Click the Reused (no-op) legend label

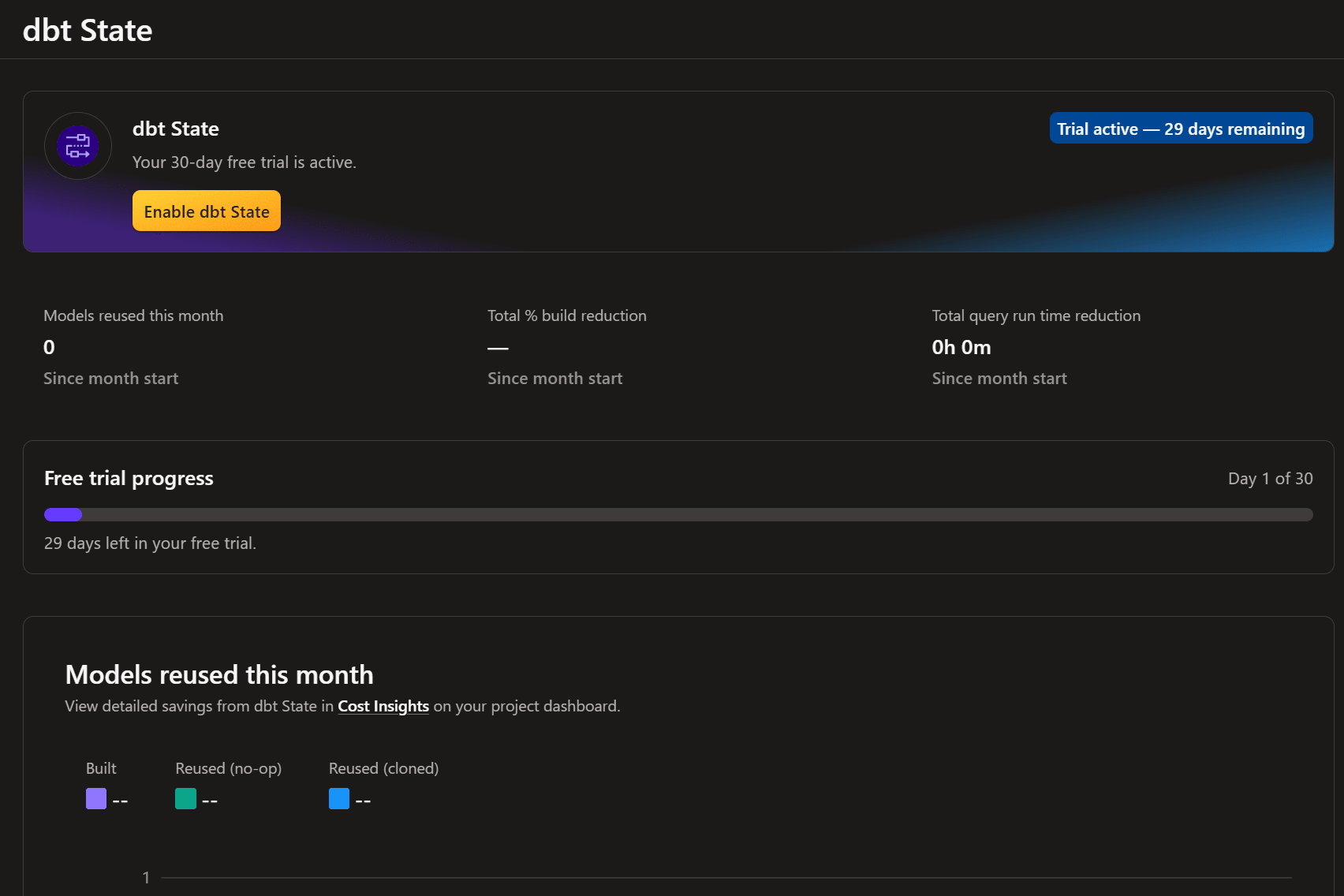229,768
